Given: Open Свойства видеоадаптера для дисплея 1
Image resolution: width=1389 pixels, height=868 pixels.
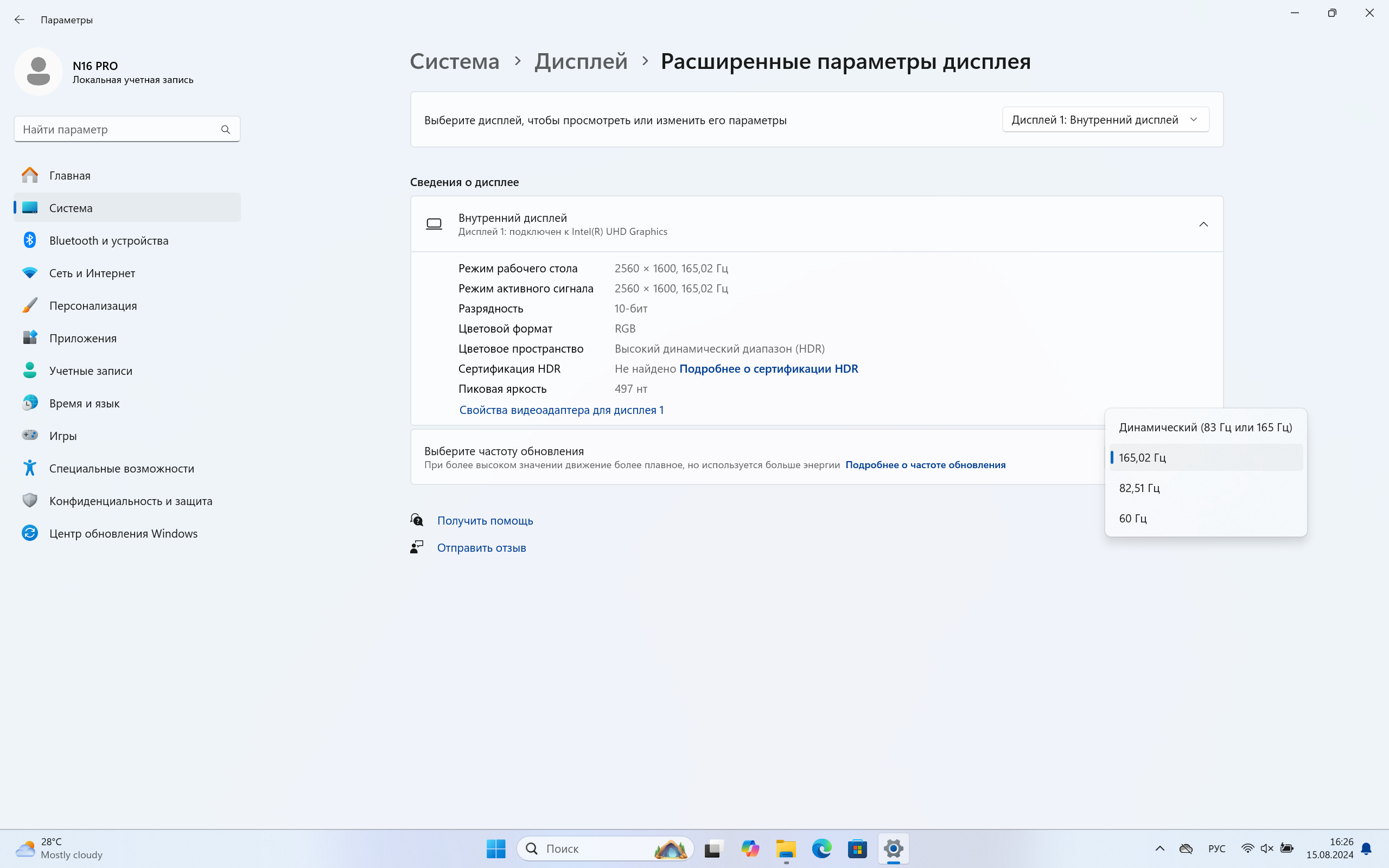Looking at the screenshot, I should click(561, 409).
